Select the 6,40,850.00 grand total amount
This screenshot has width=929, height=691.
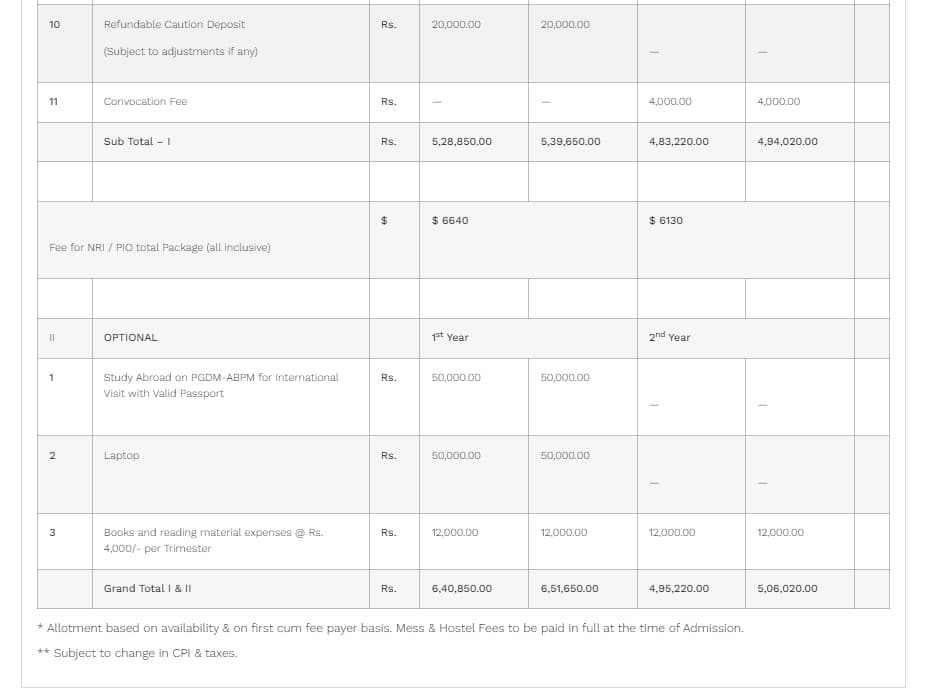[x=461, y=589]
